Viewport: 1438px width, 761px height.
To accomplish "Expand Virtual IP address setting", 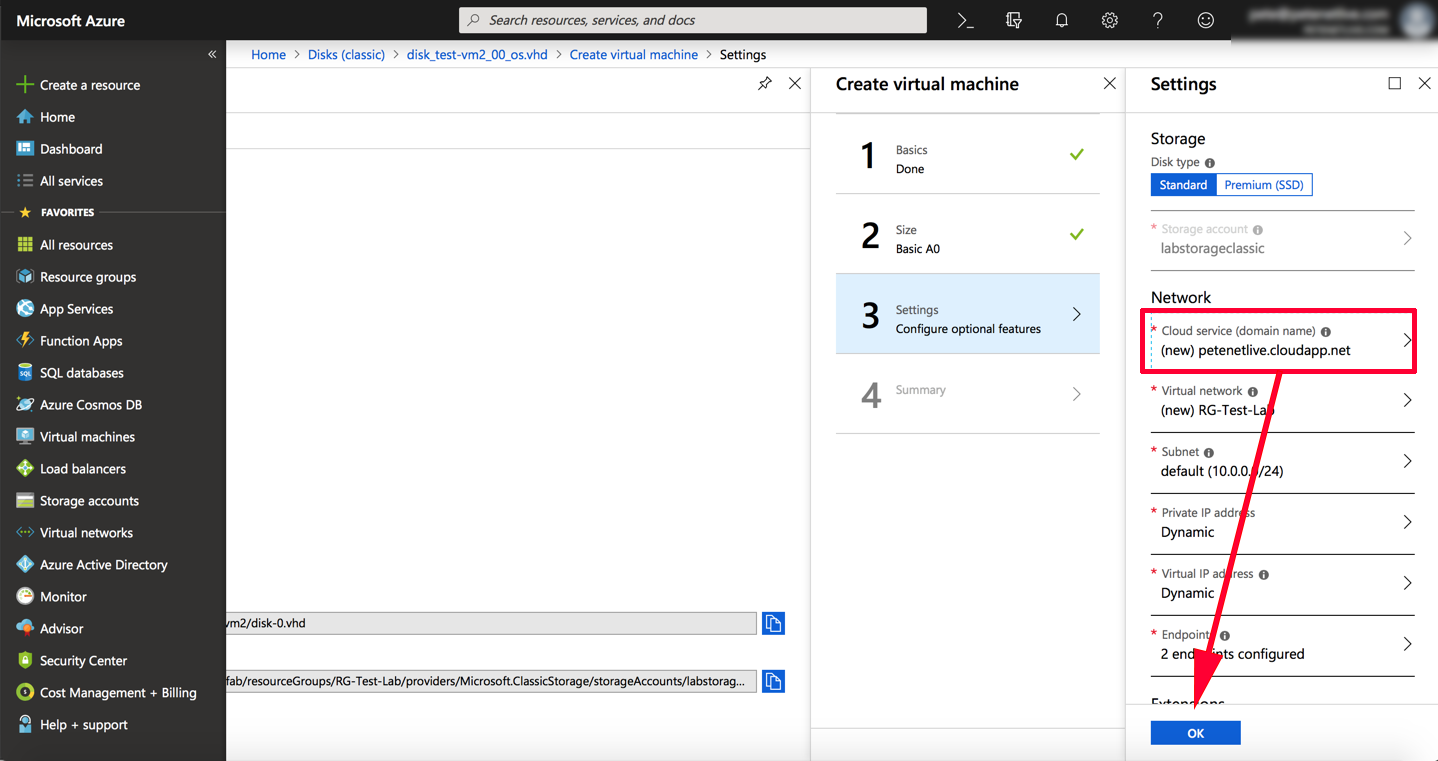I will [1282, 584].
